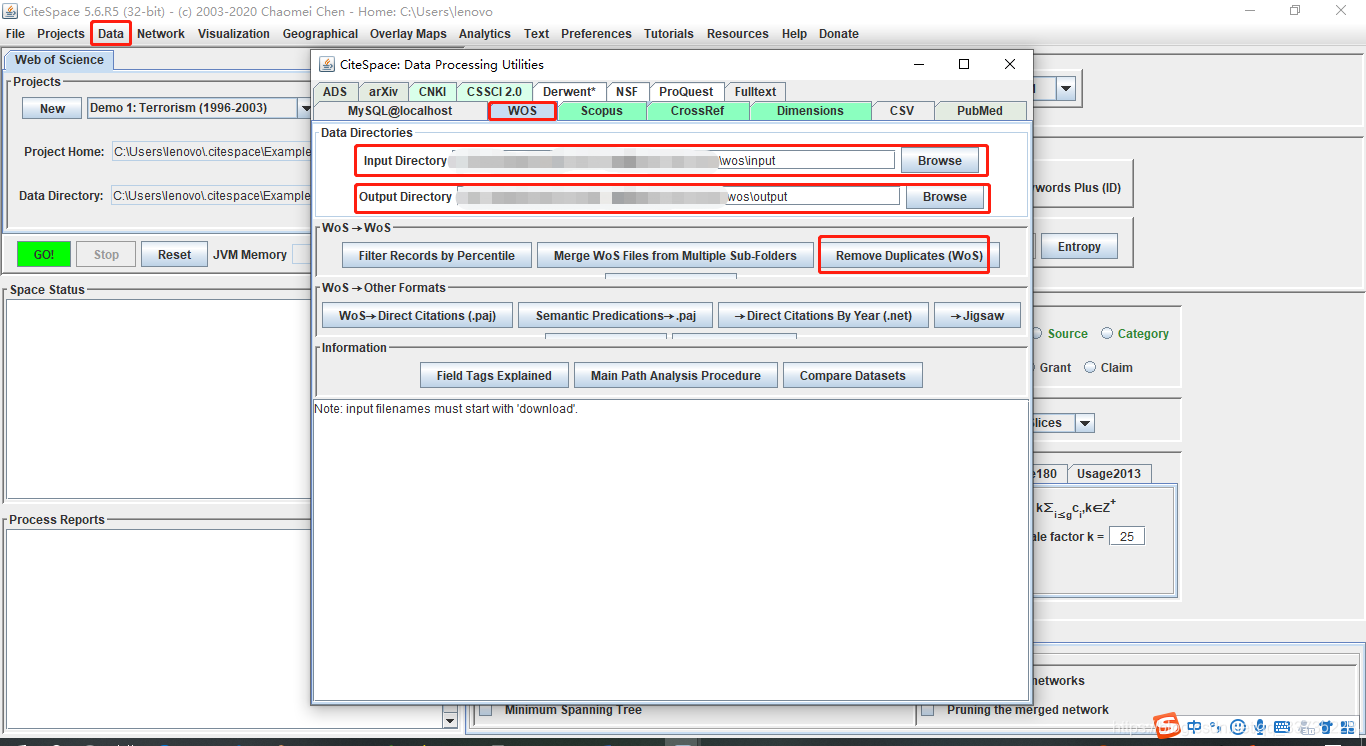The image size is (1366, 746).
Task: Switch to the Derwent* tab
Action: pos(569,91)
